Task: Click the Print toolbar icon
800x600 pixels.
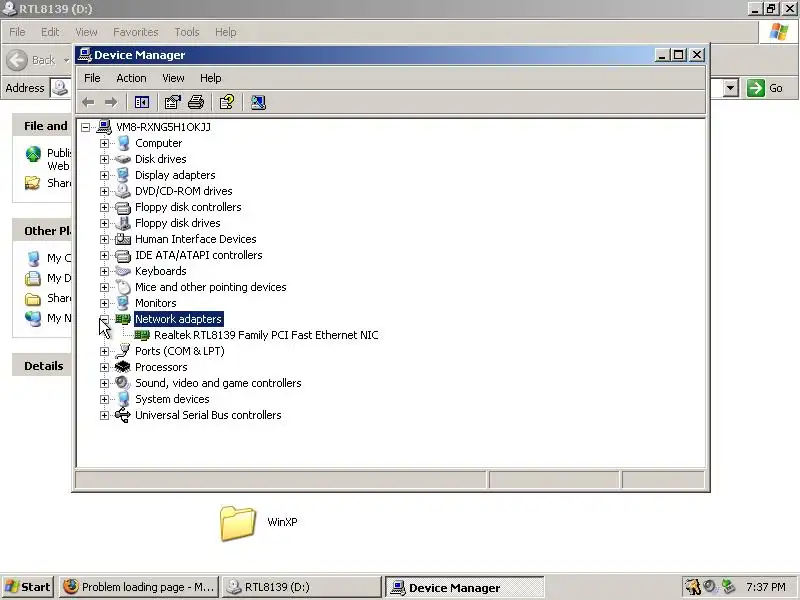Action: coord(196,103)
